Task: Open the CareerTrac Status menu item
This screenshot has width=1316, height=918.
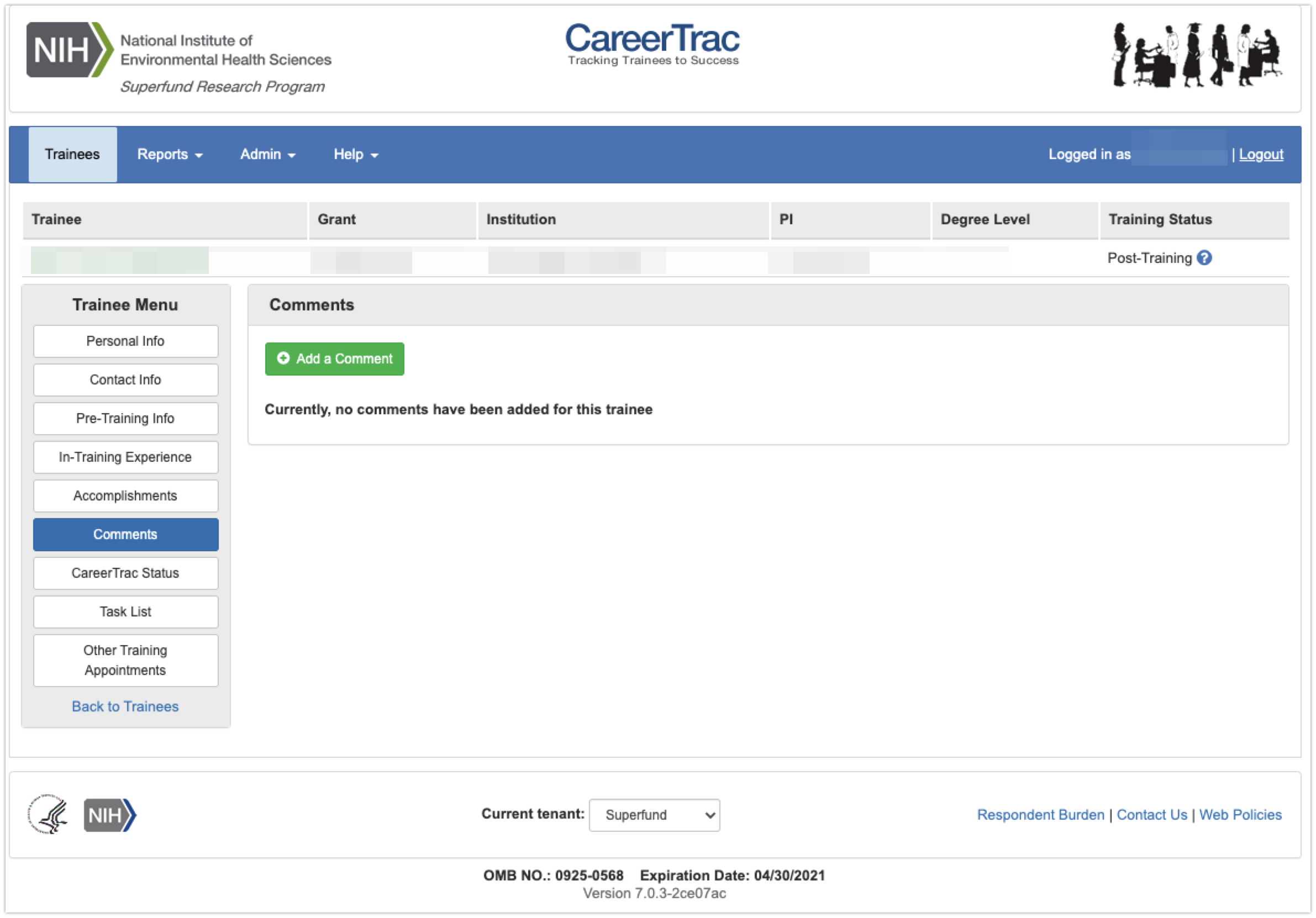Action: (125, 573)
